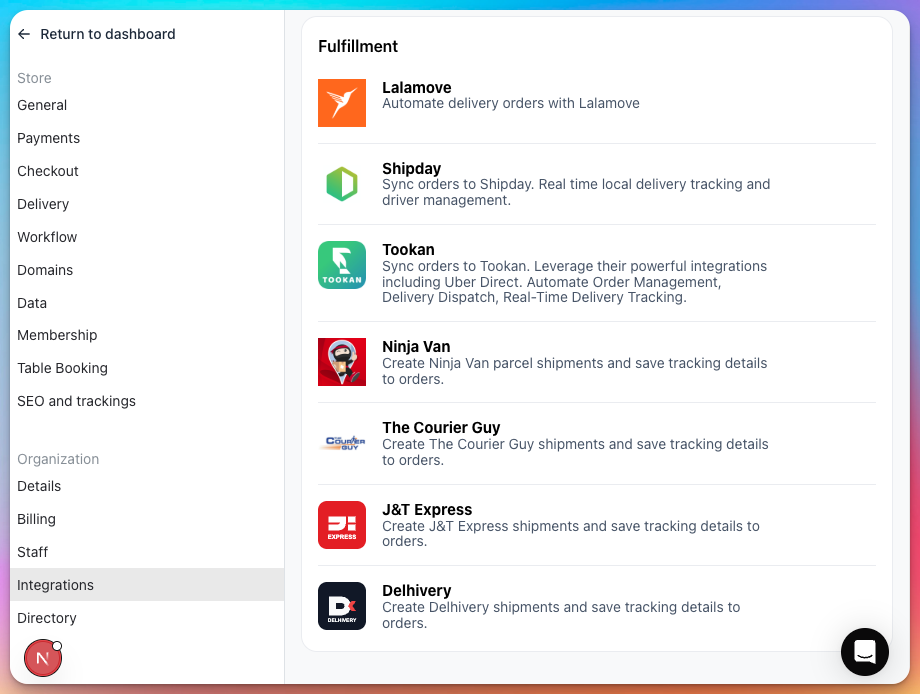Click the Shipday green hexagon logo

pos(341,184)
